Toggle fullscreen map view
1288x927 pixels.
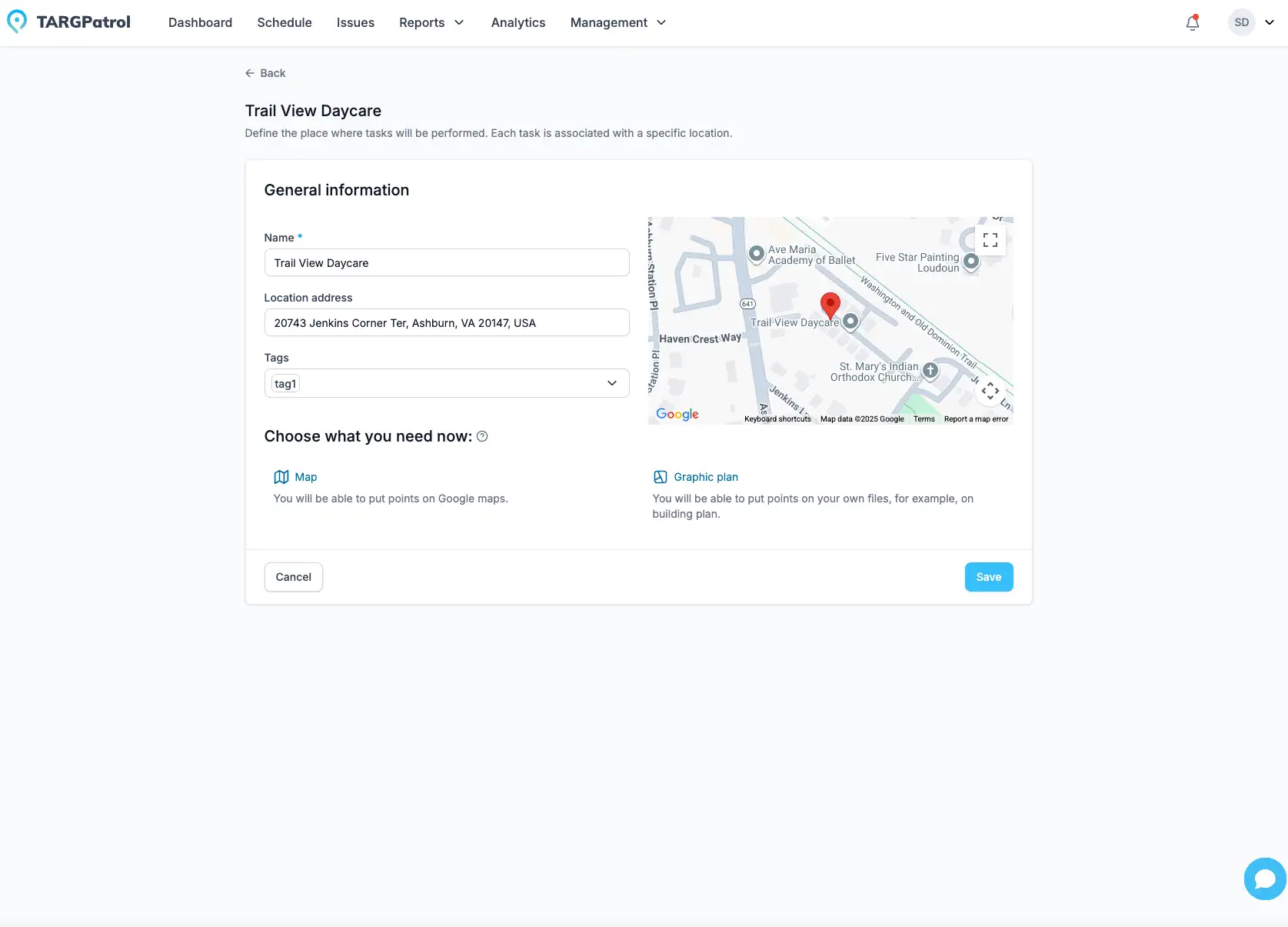click(990, 240)
